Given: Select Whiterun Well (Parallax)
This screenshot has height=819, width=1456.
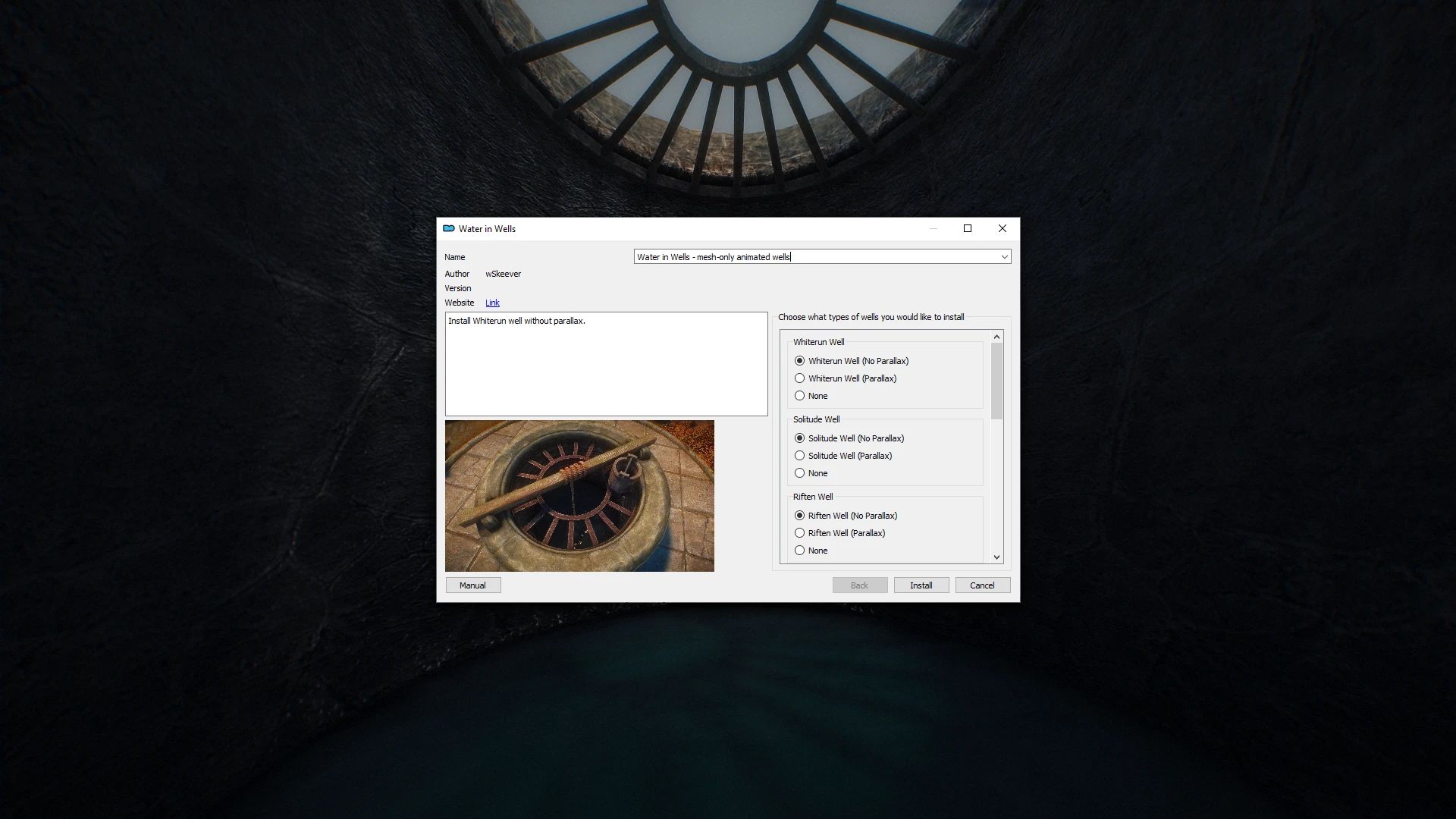Looking at the screenshot, I should coord(800,378).
